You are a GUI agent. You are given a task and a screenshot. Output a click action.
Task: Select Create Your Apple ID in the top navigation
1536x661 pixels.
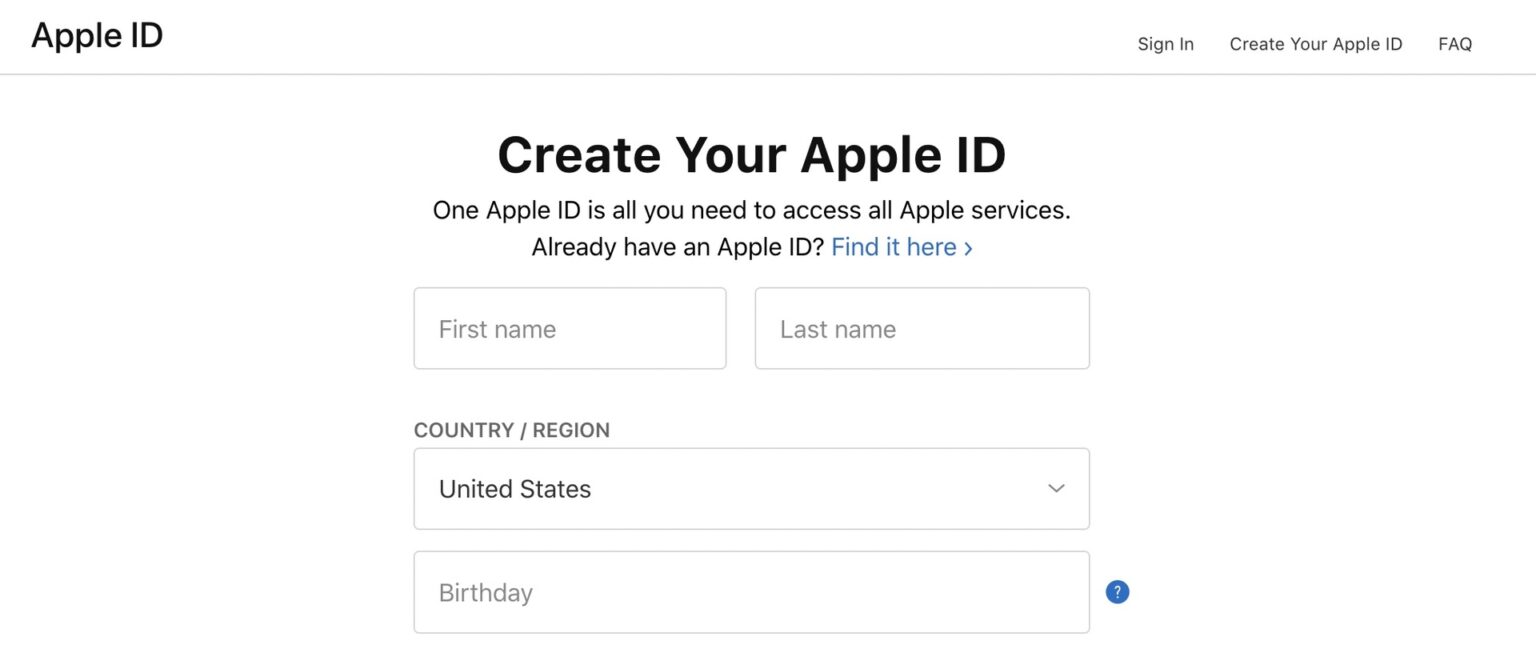click(1316, 44)
